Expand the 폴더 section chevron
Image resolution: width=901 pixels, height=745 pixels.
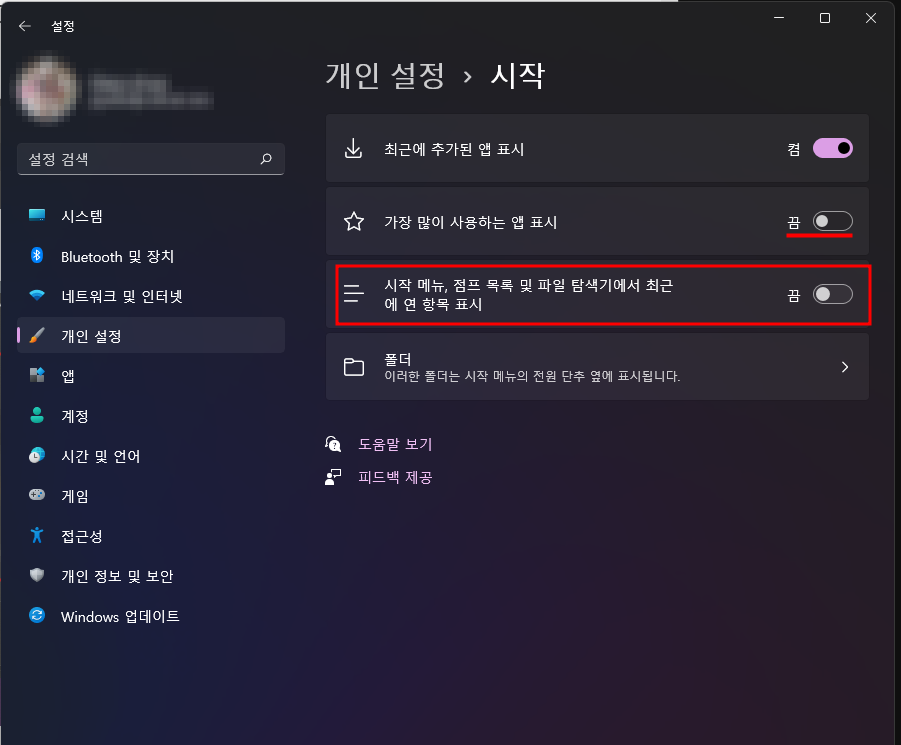click(845, 366)
